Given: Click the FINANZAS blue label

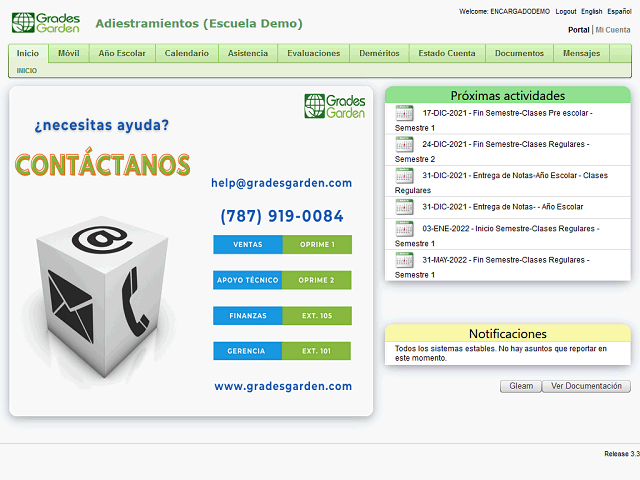Looking at the screenshot, I should coord(248,316).
